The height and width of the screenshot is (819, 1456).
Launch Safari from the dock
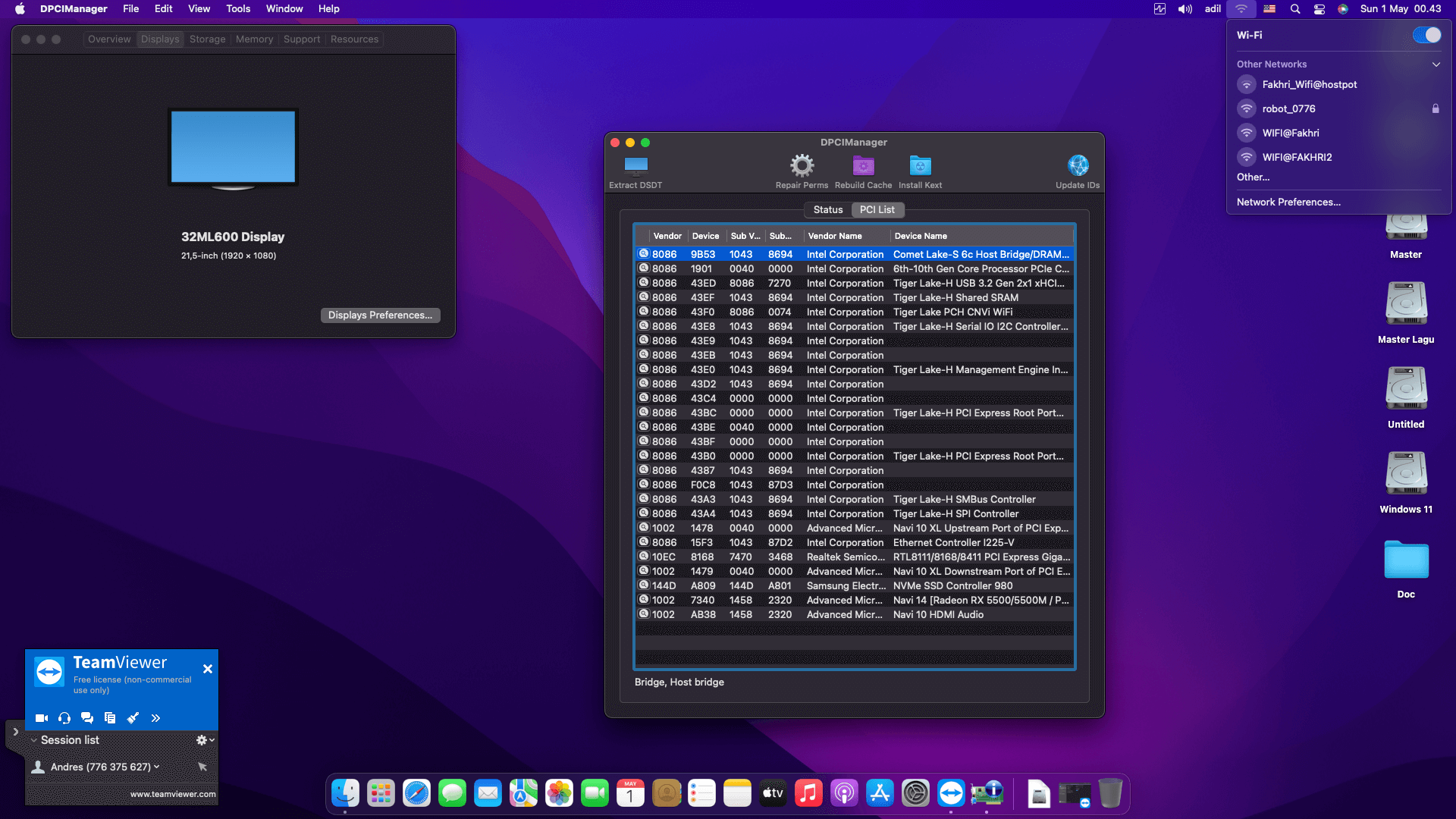(417, 793)
